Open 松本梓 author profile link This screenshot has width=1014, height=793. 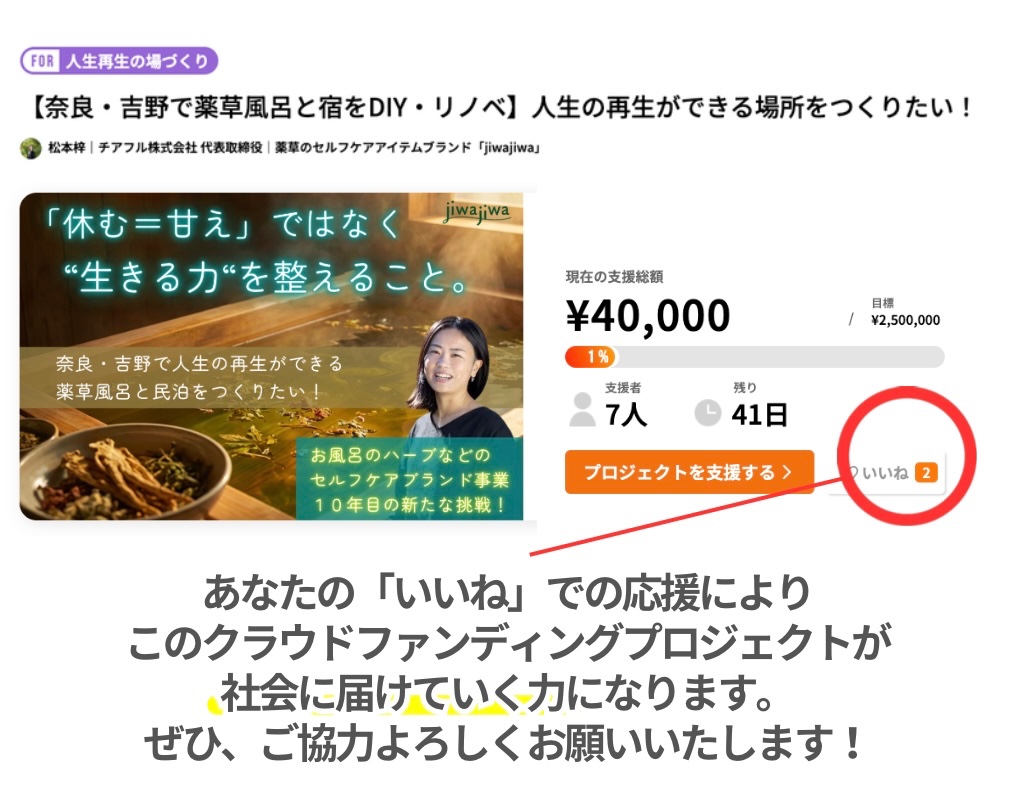pos(67,147)
